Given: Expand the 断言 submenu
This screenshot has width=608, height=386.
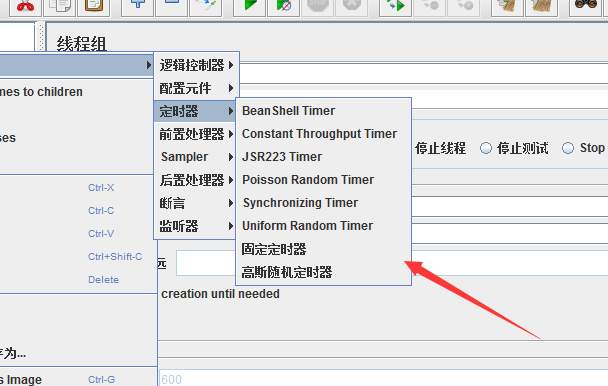Looking at the screenshot, I should (x=195, y=203).
